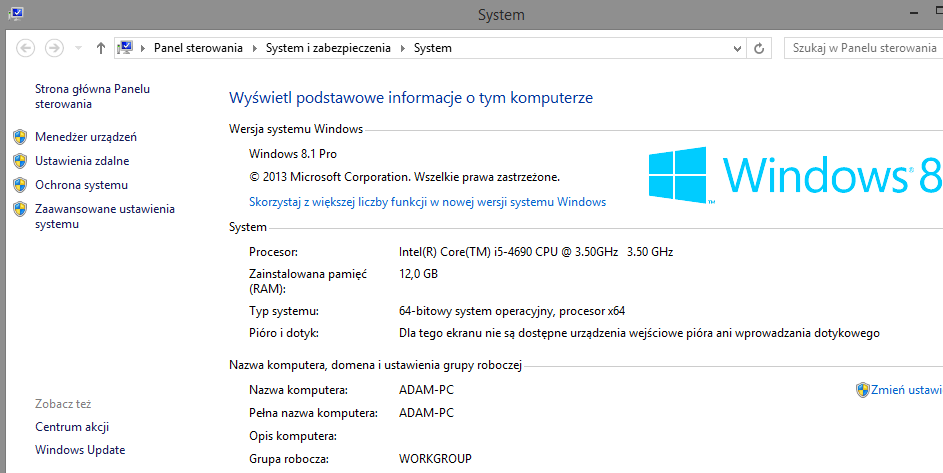Click shield icon next to Zaawansowane ustawienia
The image size is (943, 473).
point(20,209)
